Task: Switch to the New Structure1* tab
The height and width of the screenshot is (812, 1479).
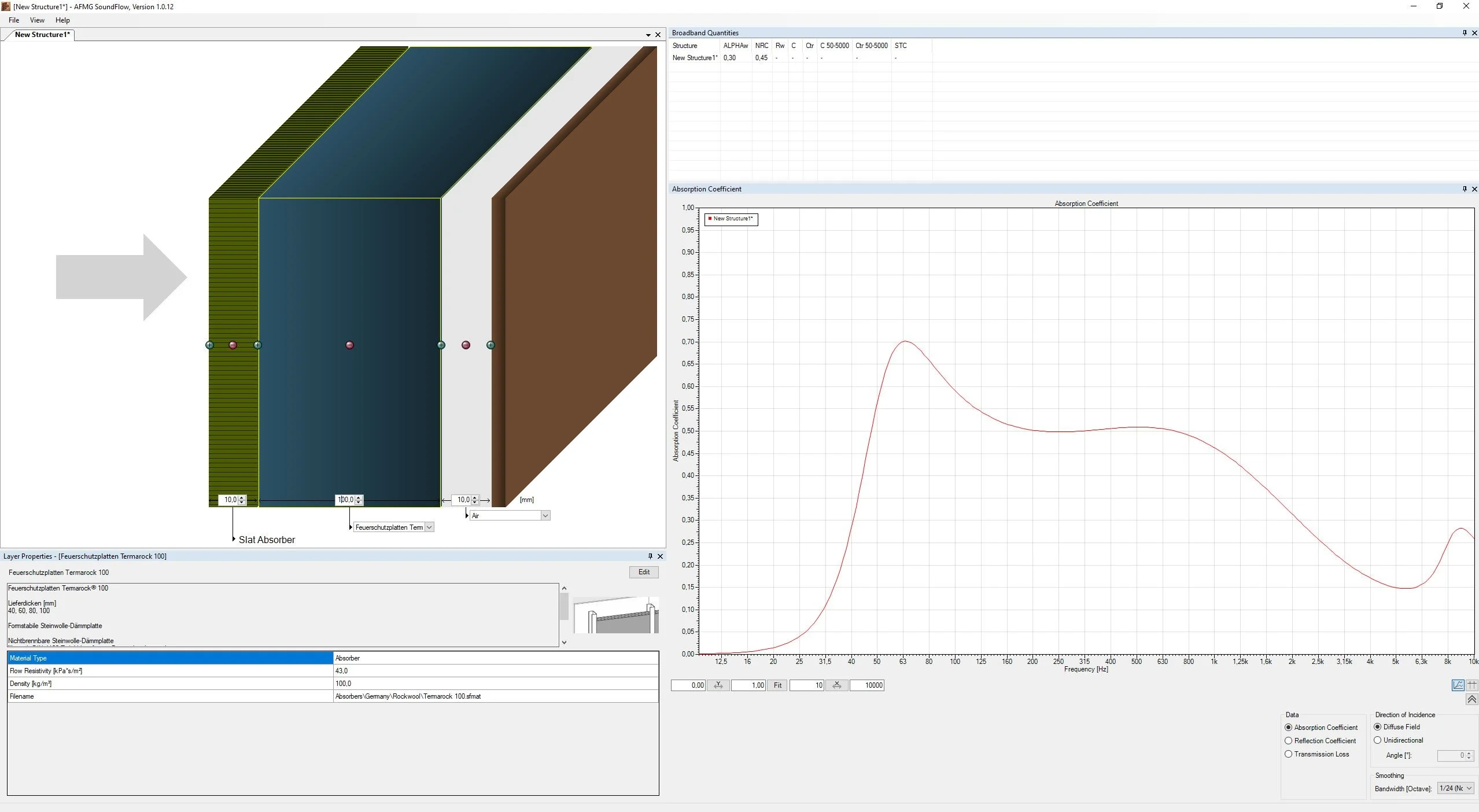Action: coord(42,35)
